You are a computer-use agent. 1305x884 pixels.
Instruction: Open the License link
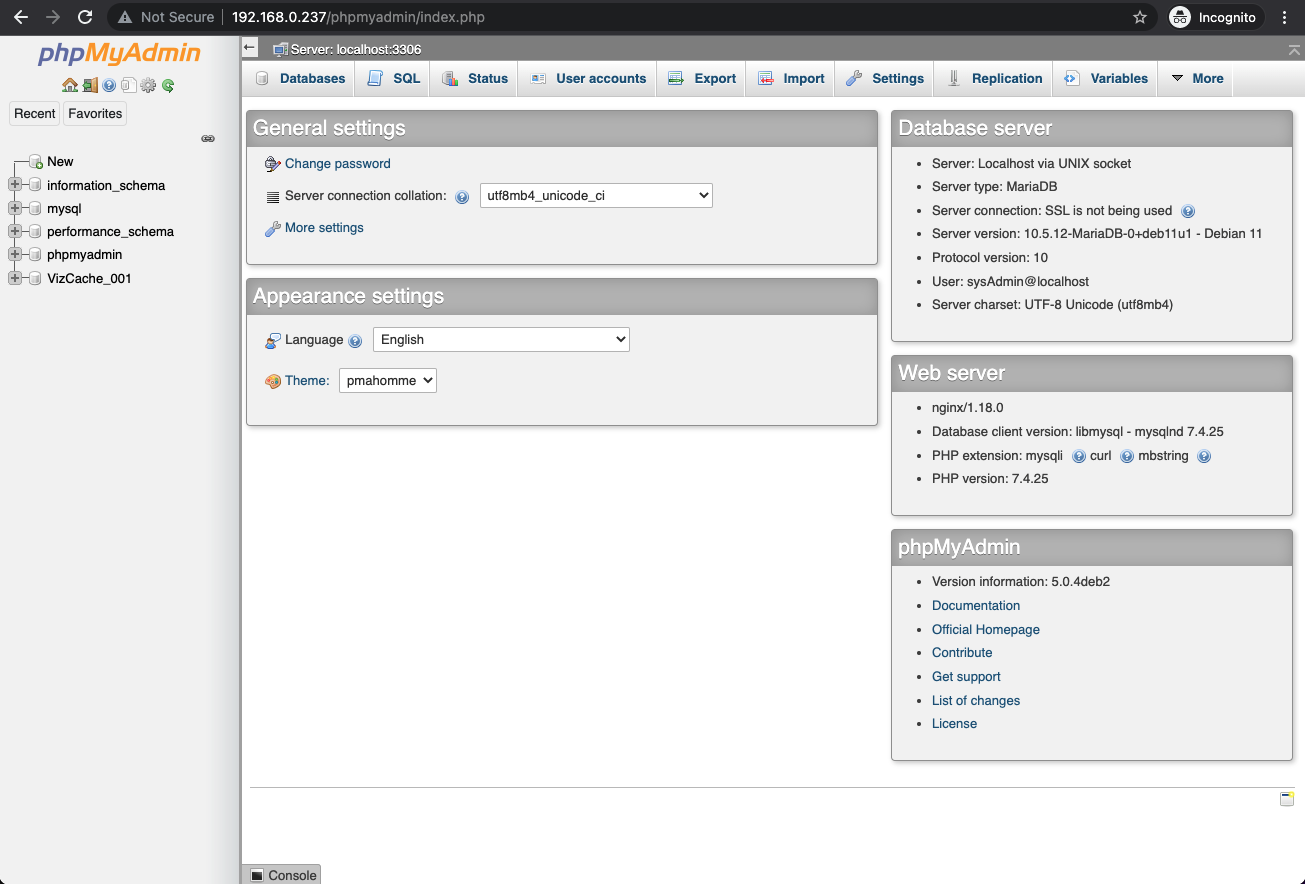(x=954, y=724)
